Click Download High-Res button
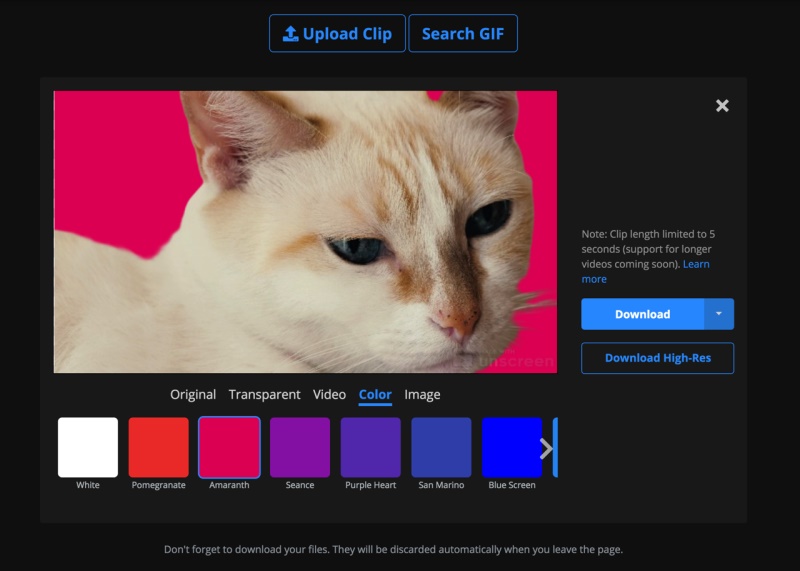This screenshot has height=571, width=800. tap(657, 358)
